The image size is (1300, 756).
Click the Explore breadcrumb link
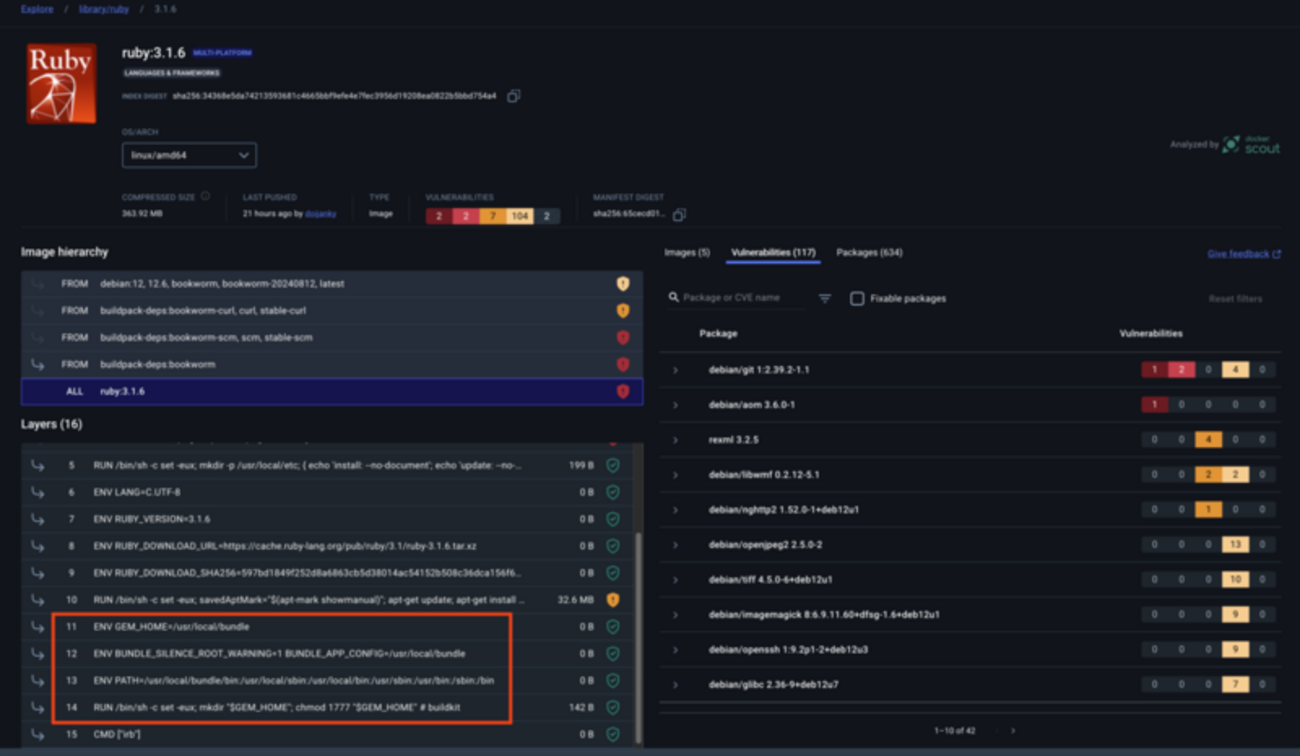pos(37,10)
